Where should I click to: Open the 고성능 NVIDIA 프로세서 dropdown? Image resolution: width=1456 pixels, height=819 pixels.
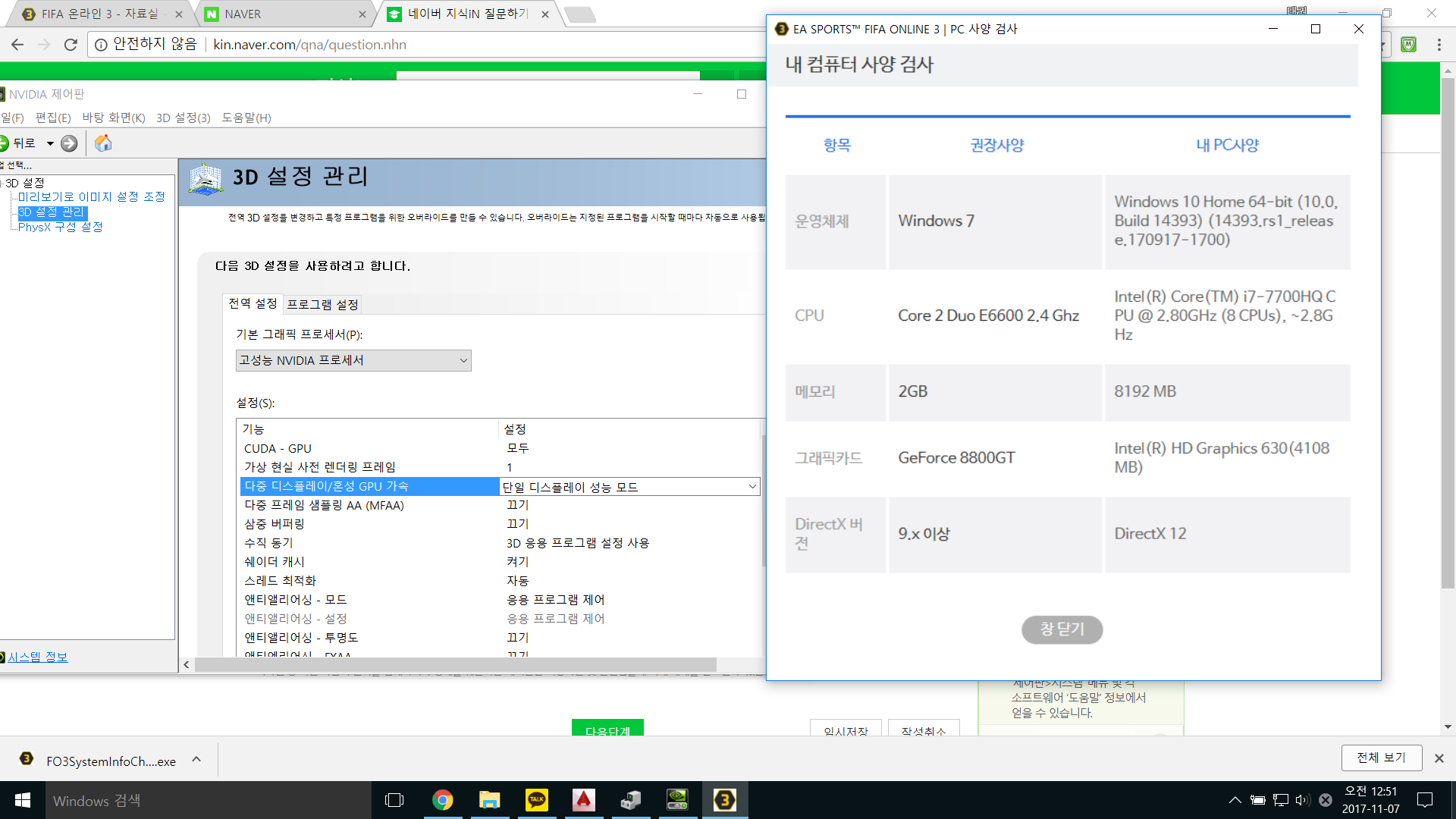point(353,360)
